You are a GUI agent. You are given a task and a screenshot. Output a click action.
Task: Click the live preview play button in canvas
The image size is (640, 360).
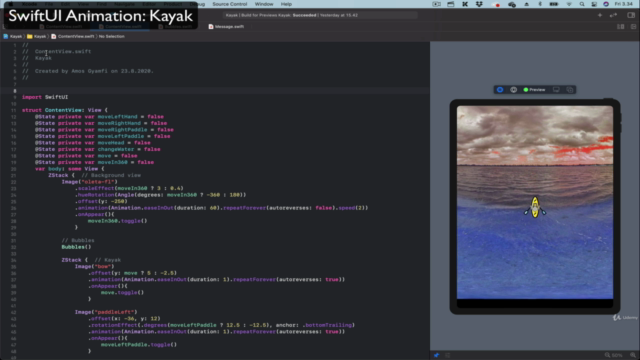(500, 90)
